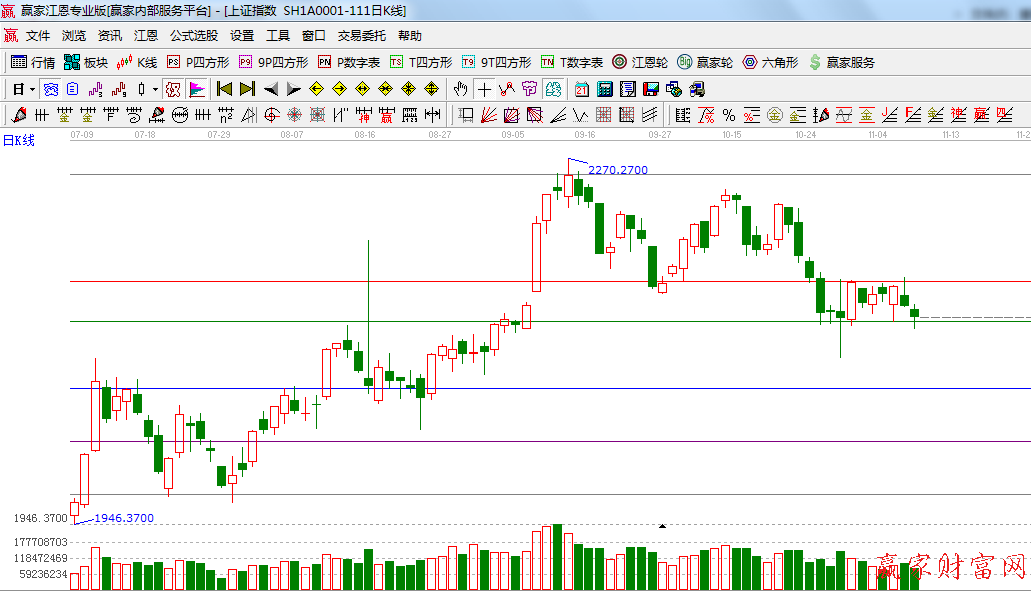Open the 赢家轮 wheel tool
The width and height of the screenshot is (1031, 591).
tap(705, 62)
